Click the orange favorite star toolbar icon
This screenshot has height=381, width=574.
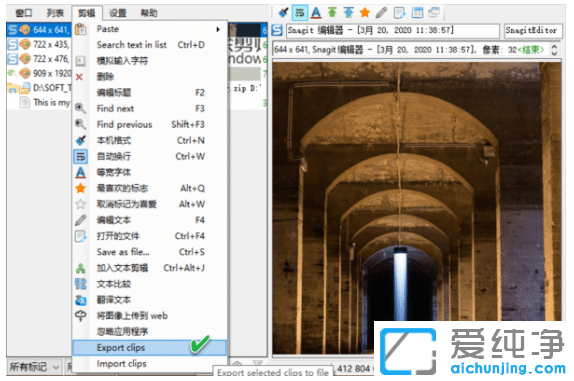point(365,13)
